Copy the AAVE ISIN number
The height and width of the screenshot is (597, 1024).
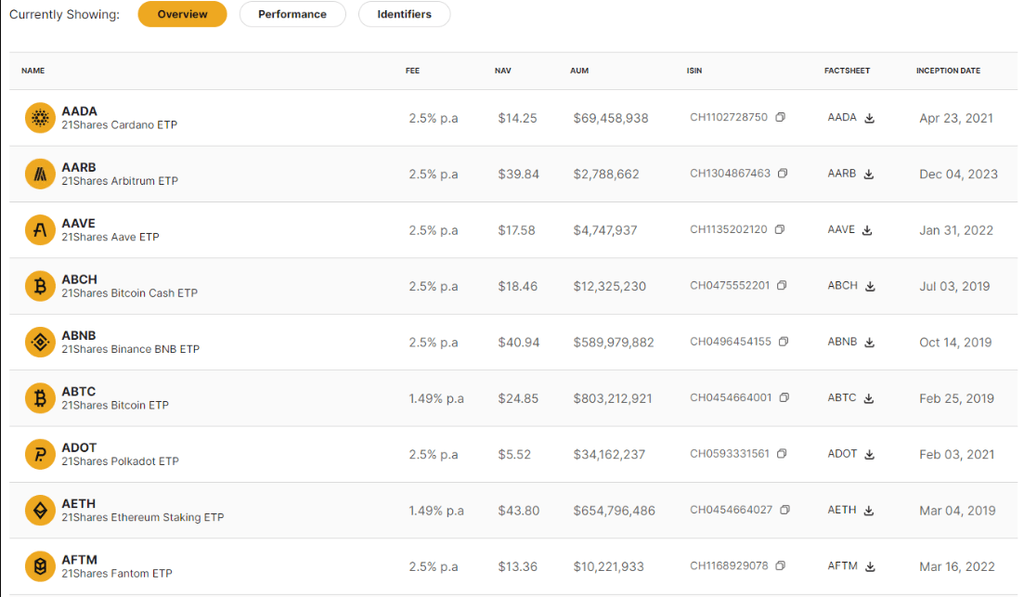pyautogui.click(x=780, y=230)
